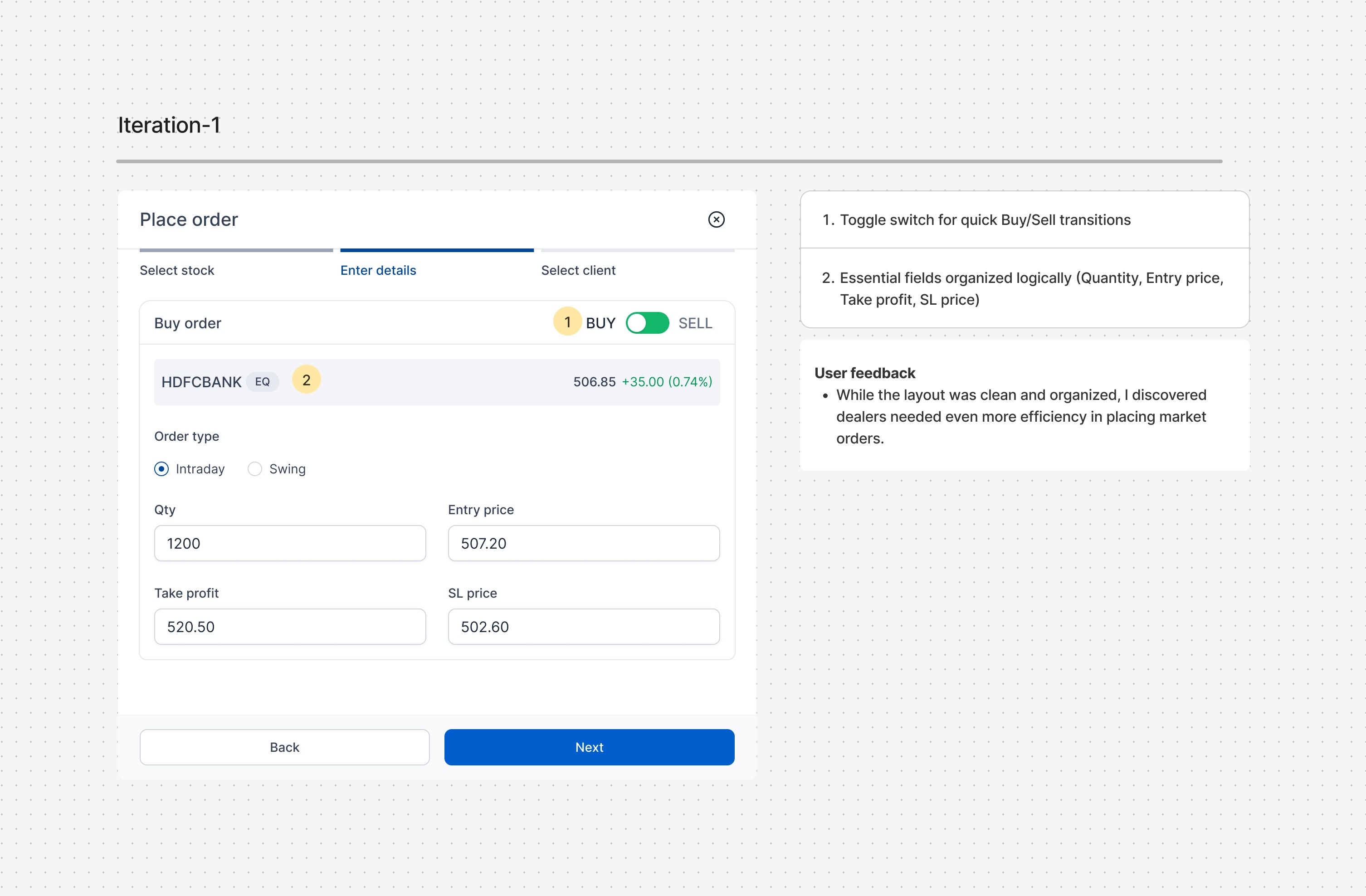The height and width of the screenshot is (896, 1366).
Task: Click the +35.00 (0.74%) price change
Action: [x=666, y=382]
